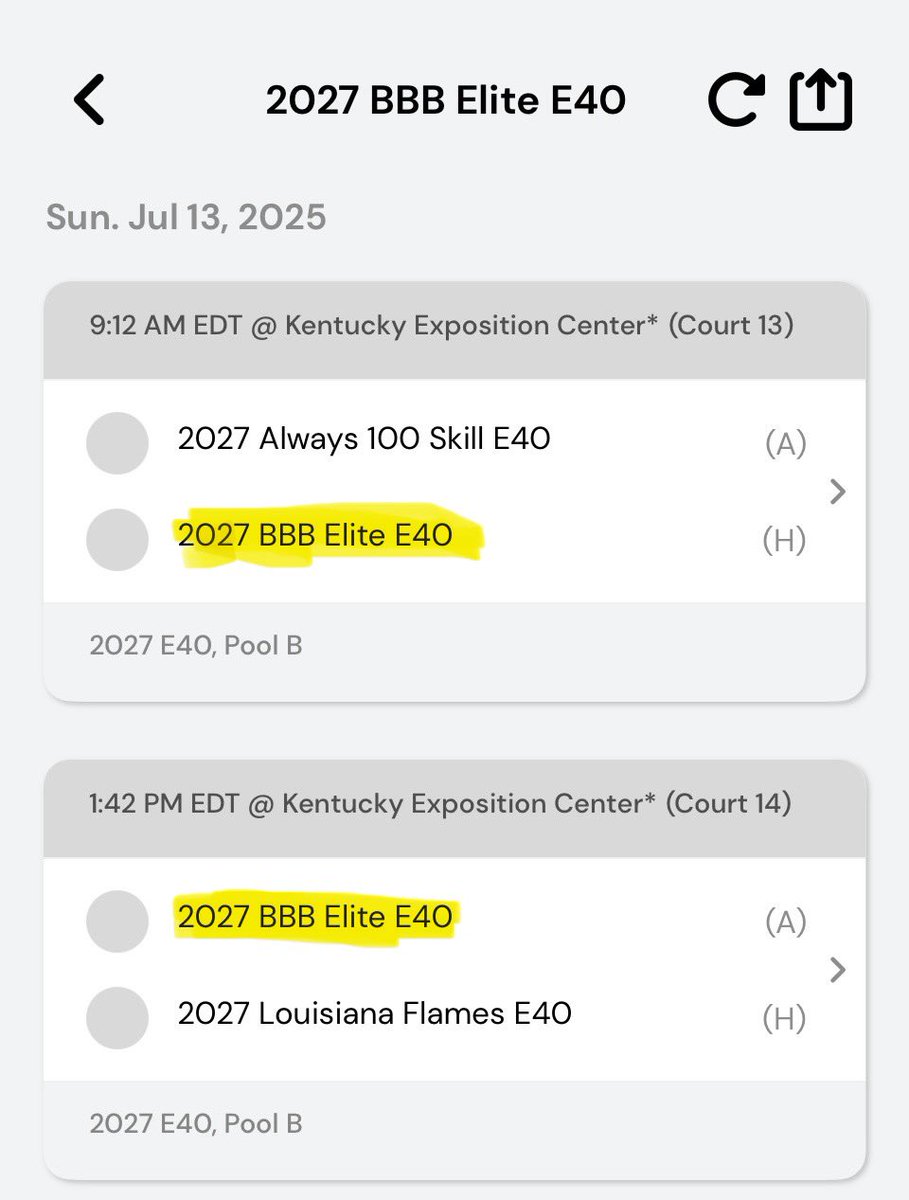This screenshot has height=1200, width=909.
Task: Select highlighted BBB Elite E40 home team
Action: click(x=315, y=536)
